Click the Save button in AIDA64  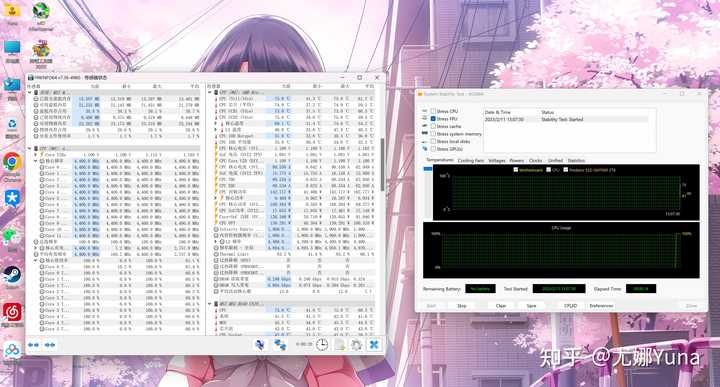click(531, 306)
